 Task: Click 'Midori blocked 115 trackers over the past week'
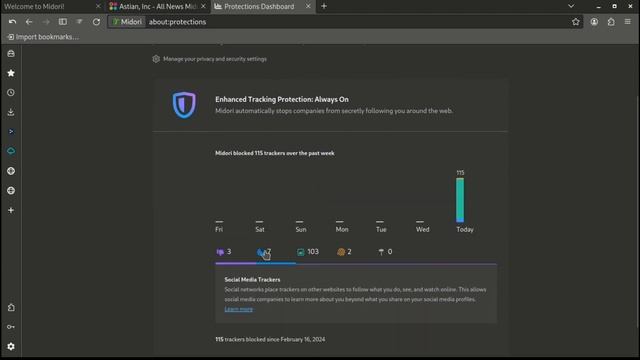(x=275, y=153)
